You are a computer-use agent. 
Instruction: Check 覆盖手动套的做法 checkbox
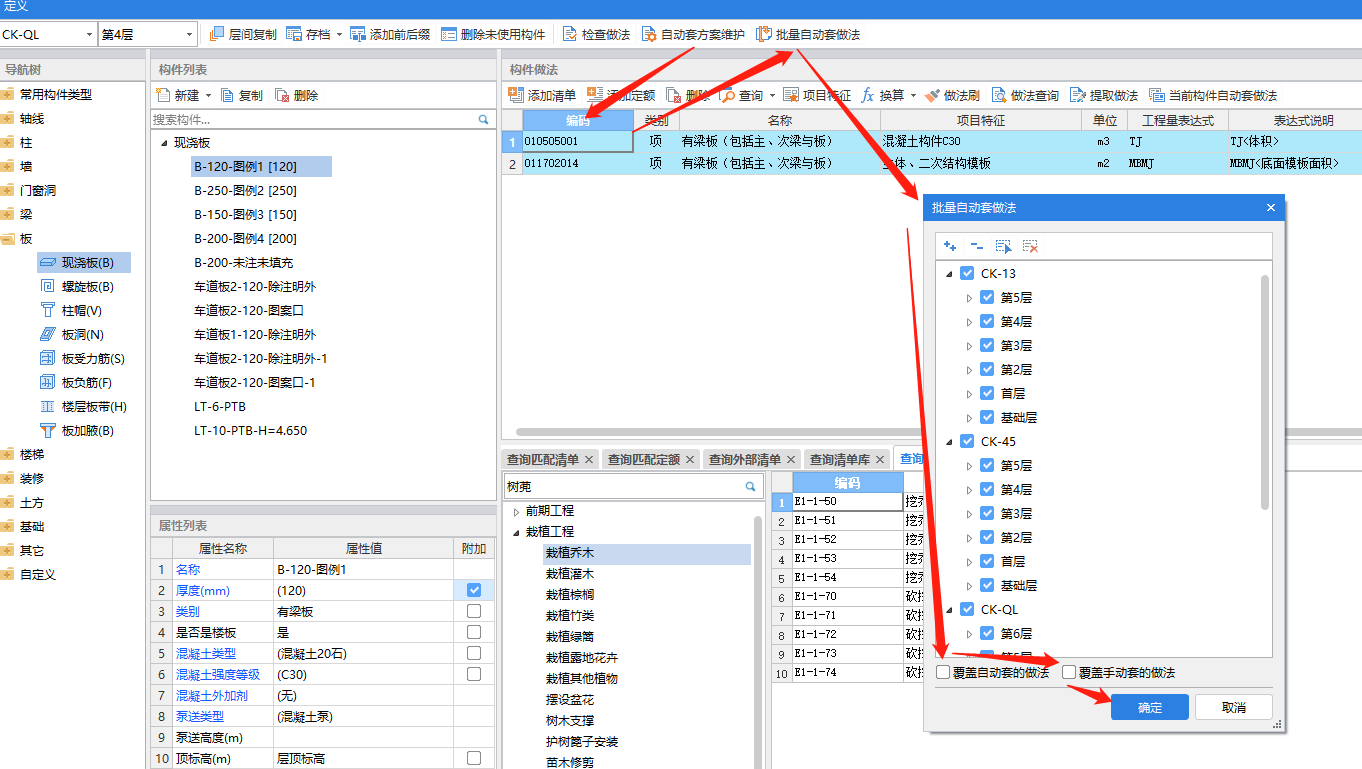pyautogui.click(x=1069, y=673)
